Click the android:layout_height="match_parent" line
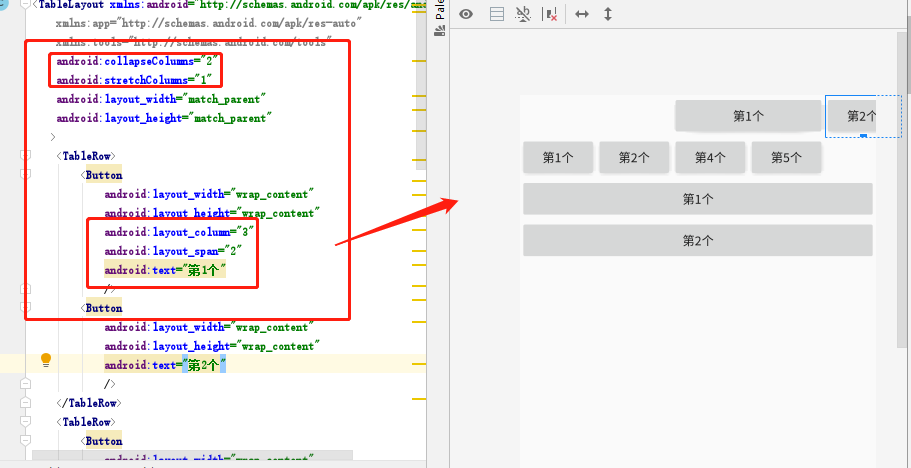 click(x=164, y=118)
